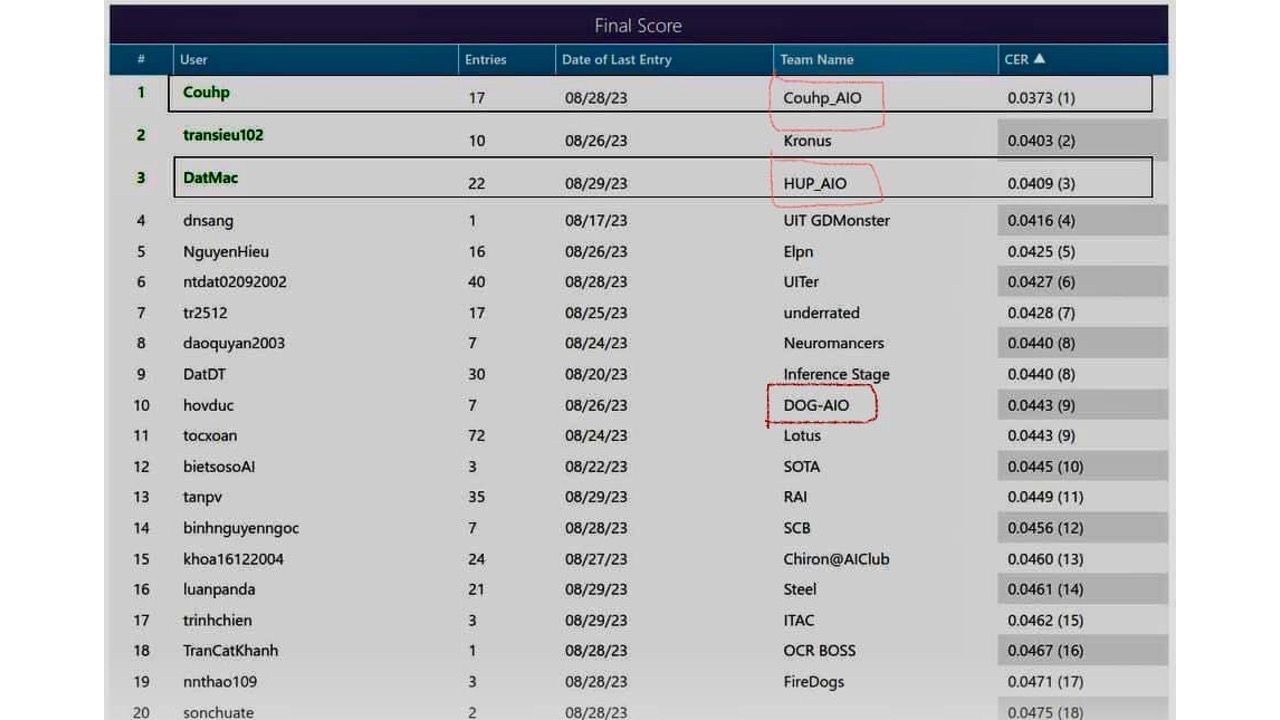Screen dimensions: 1280x720
Task: Select the user name dnsang
Action: pyautogui.click(x=208, y=220)
